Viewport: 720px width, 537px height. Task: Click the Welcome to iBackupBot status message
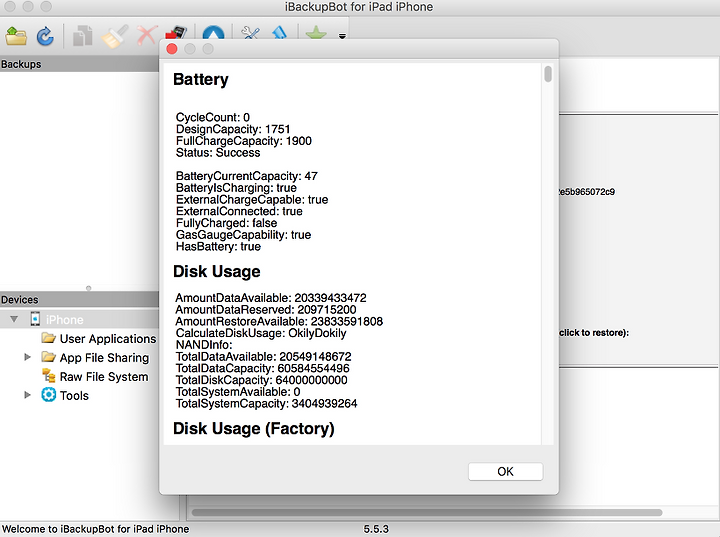tap(96, 529)
